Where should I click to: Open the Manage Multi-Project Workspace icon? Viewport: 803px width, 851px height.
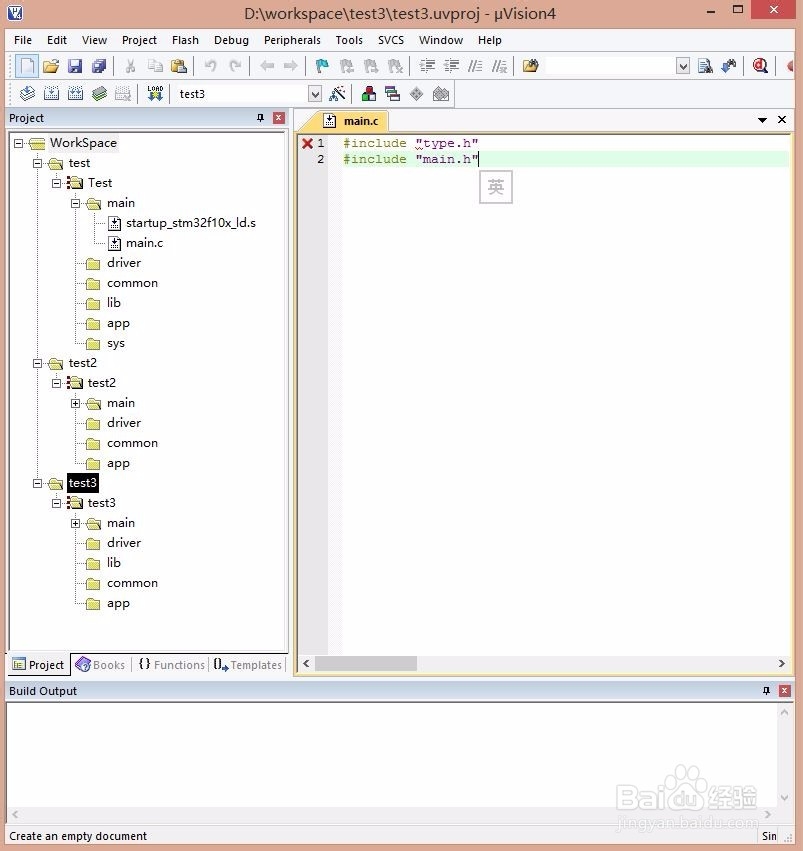pos(392,94)
